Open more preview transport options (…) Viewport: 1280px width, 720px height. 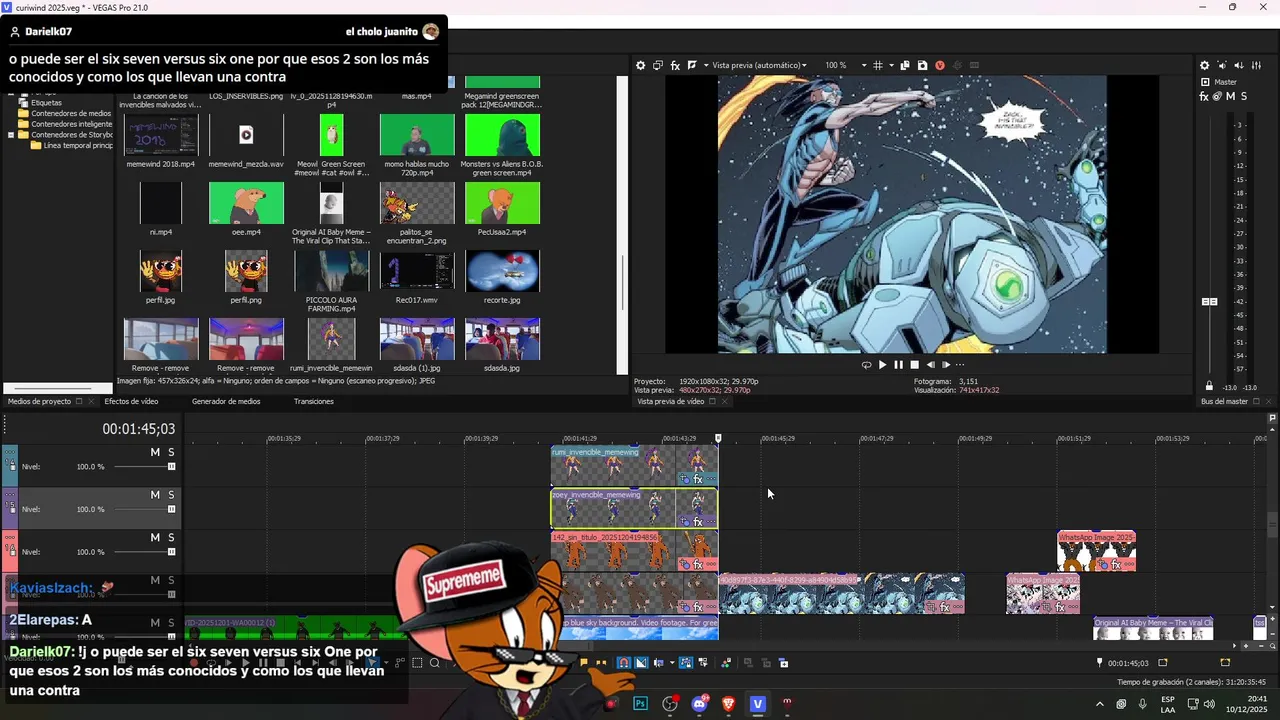[960, 365]
